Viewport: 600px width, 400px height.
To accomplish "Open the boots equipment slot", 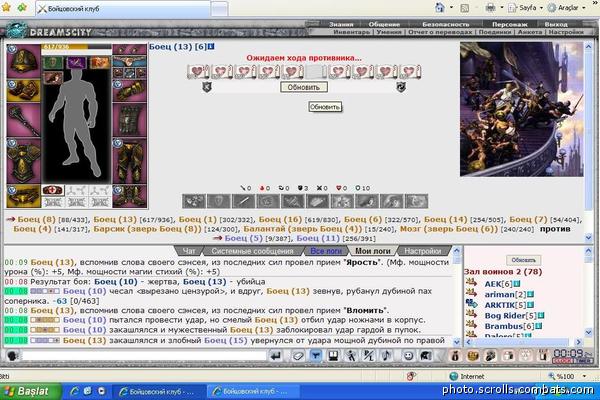I will [x=130, y=196].
